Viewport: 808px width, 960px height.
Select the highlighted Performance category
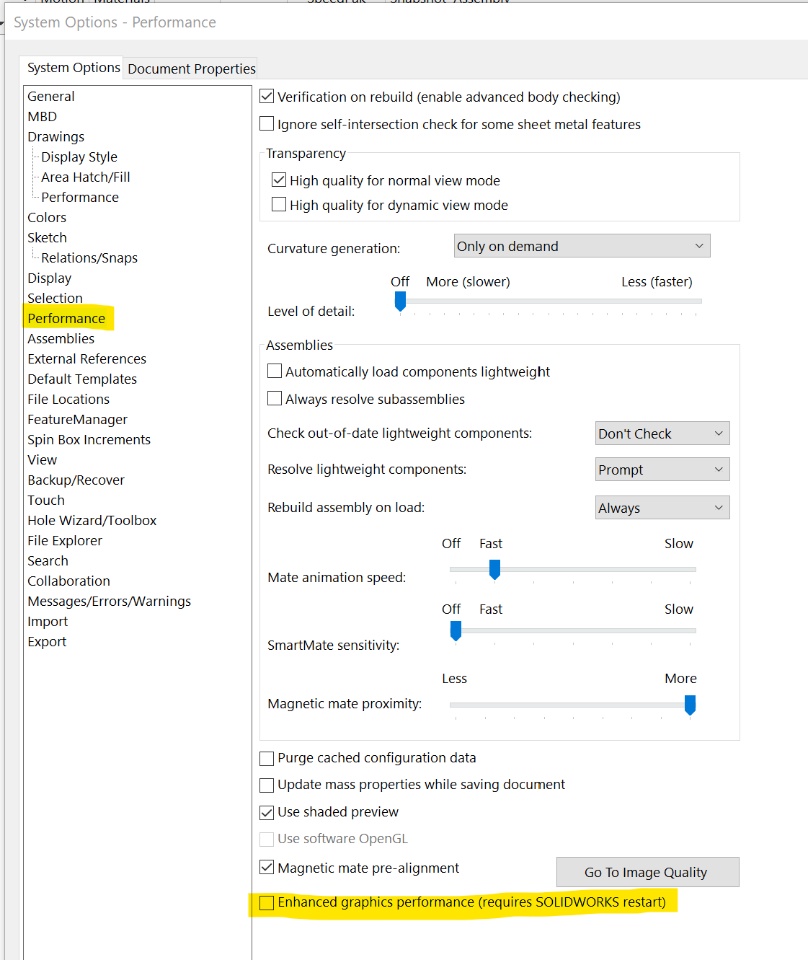pyautogui.click(x=66, y=318)
